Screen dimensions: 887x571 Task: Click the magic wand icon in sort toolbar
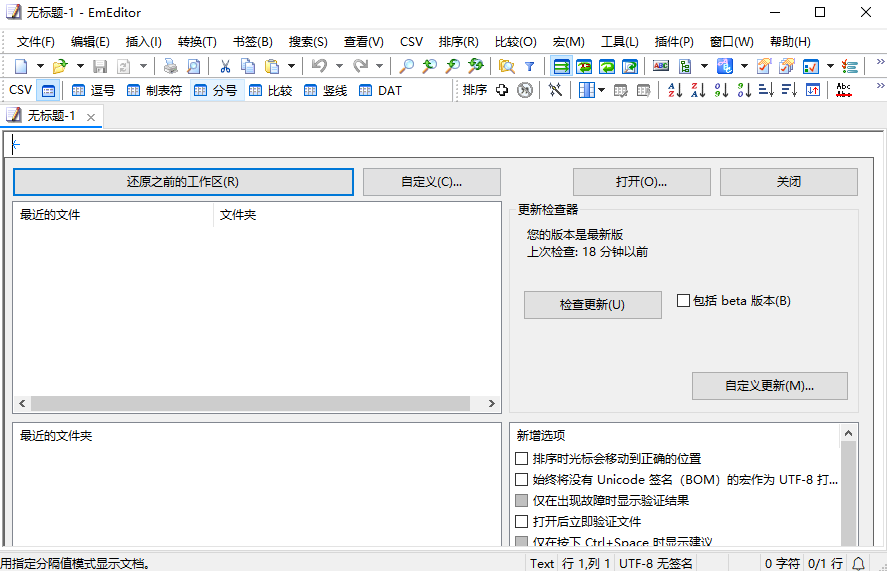556,90
